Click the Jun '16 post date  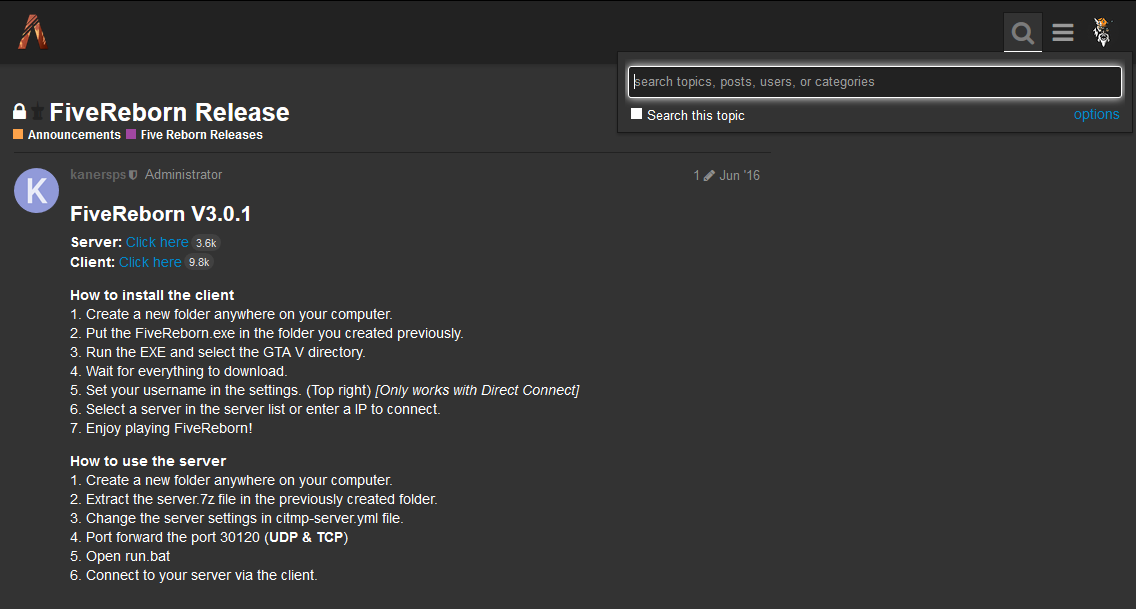(x=740, y=174)
